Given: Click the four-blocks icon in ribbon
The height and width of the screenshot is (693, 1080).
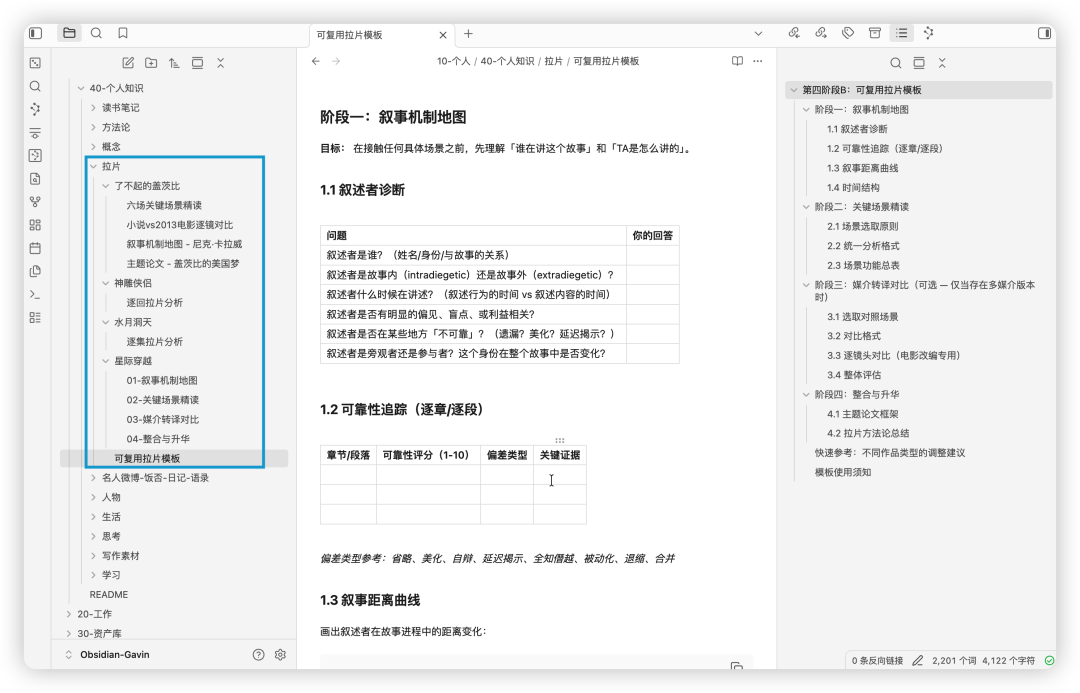Looking at the screenshot, I should [x=35, y=225].
